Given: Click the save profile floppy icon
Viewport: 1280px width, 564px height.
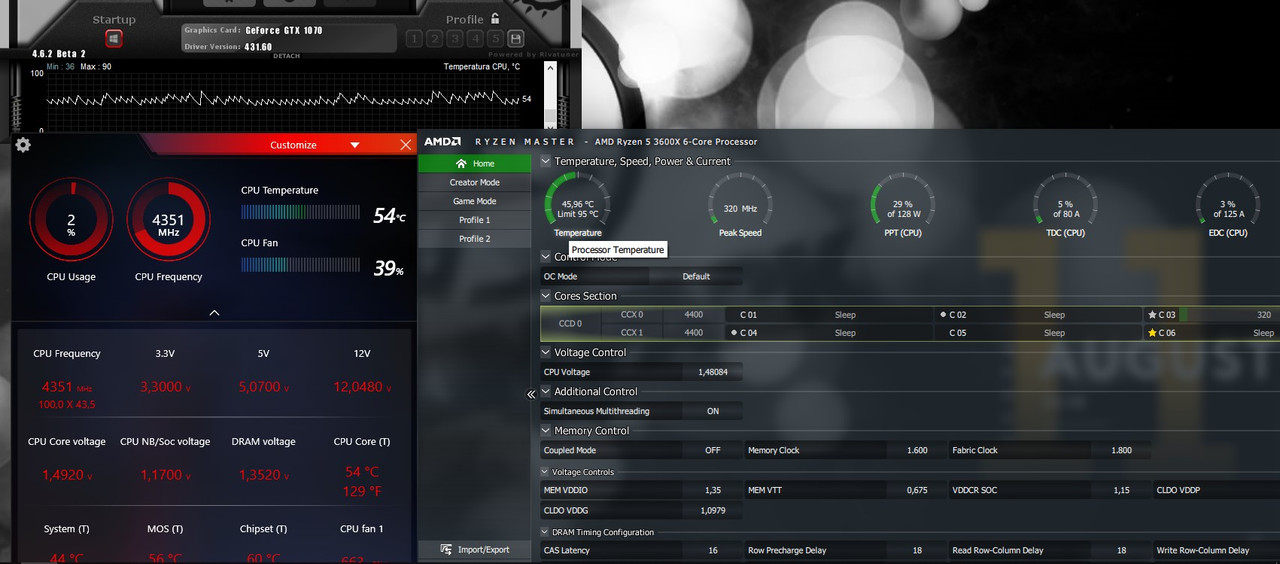Looking at the screenshot, I should (x=516, y=39).
